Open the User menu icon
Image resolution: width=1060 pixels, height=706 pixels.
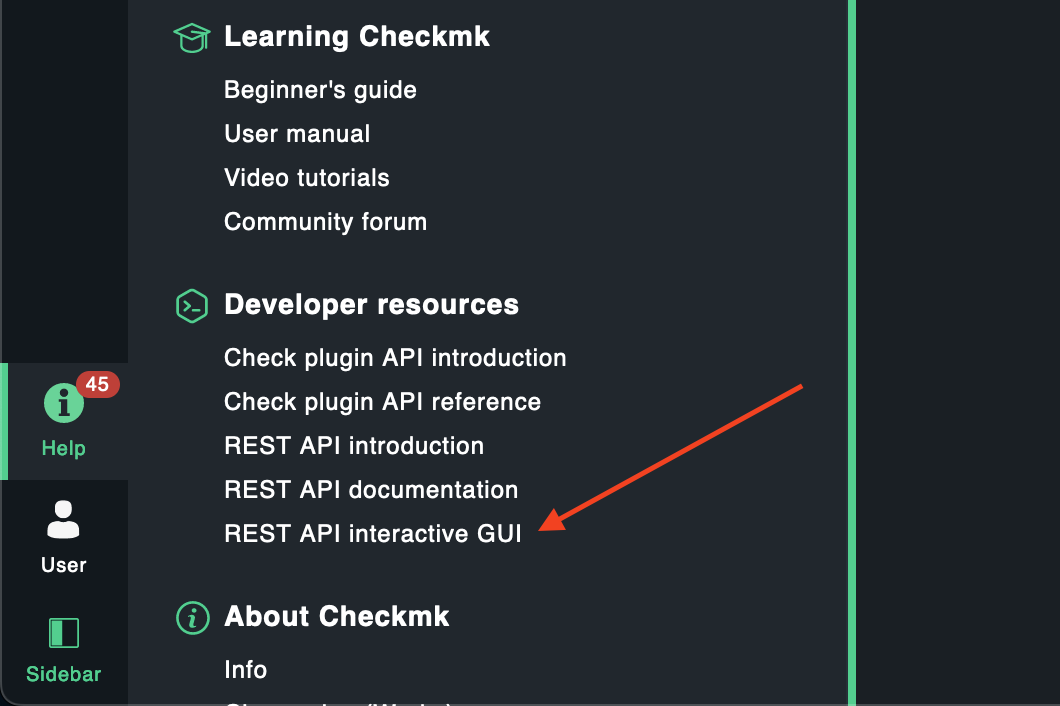[x=63, y=520]
